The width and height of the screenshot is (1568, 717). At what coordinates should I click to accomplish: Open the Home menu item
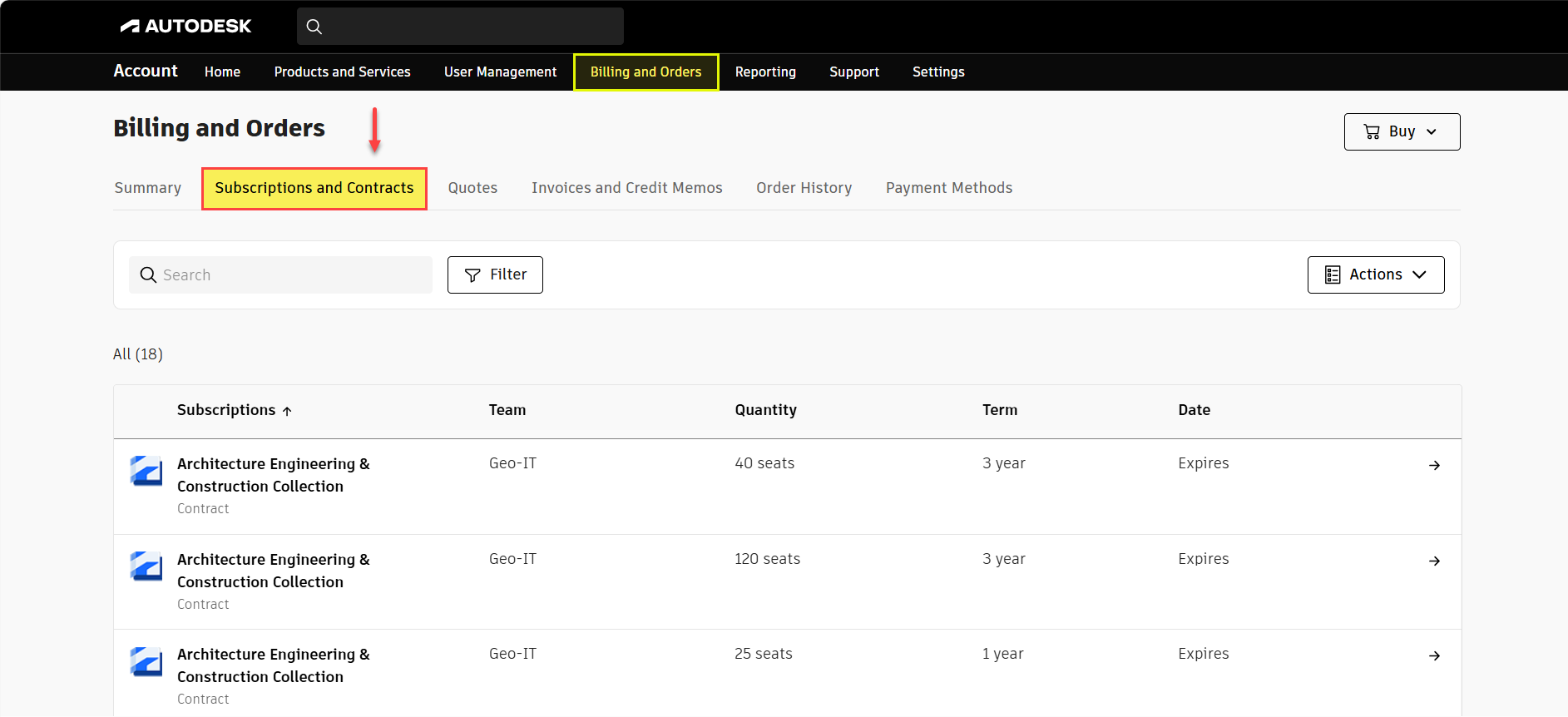(222, 72)
